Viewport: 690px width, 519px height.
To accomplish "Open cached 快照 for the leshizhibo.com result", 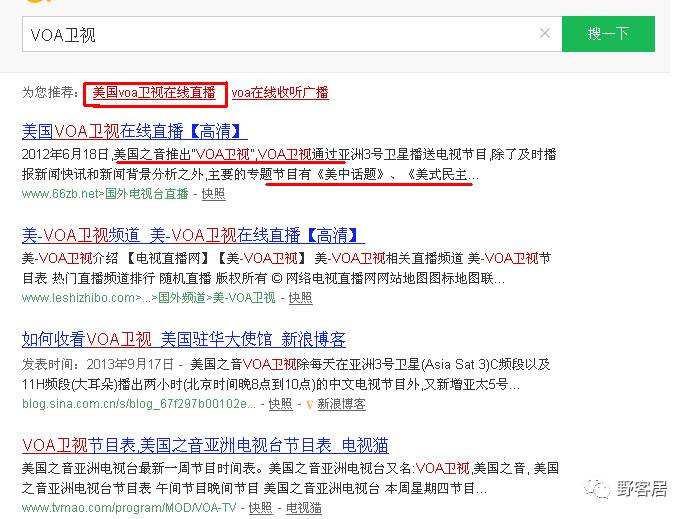I will [x=301, y=298].
